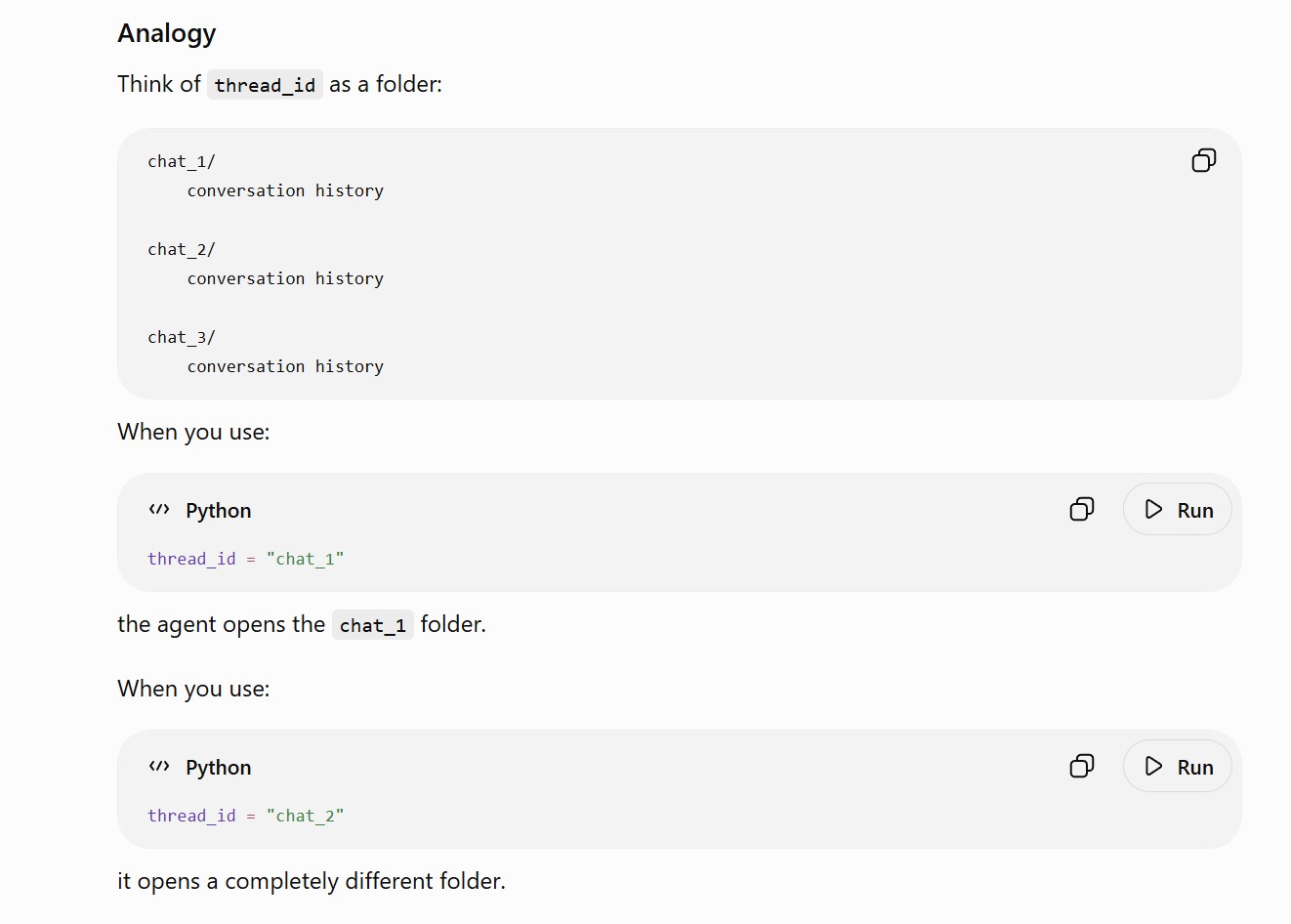Click conversation history under chat_3/
Image resolution: width=1291 pixels, height=924 pixels.
[285, 366]
